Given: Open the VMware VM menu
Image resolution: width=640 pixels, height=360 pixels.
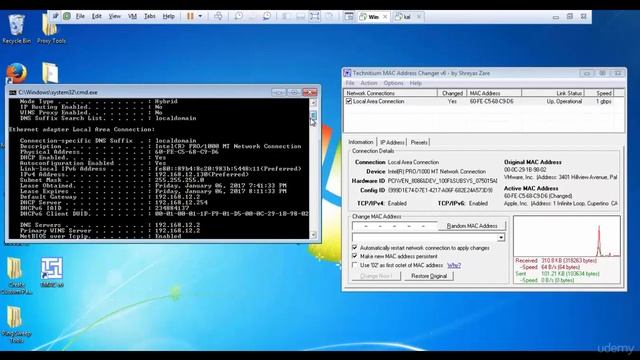Looking at the screenshot, I should click(132, 16).
